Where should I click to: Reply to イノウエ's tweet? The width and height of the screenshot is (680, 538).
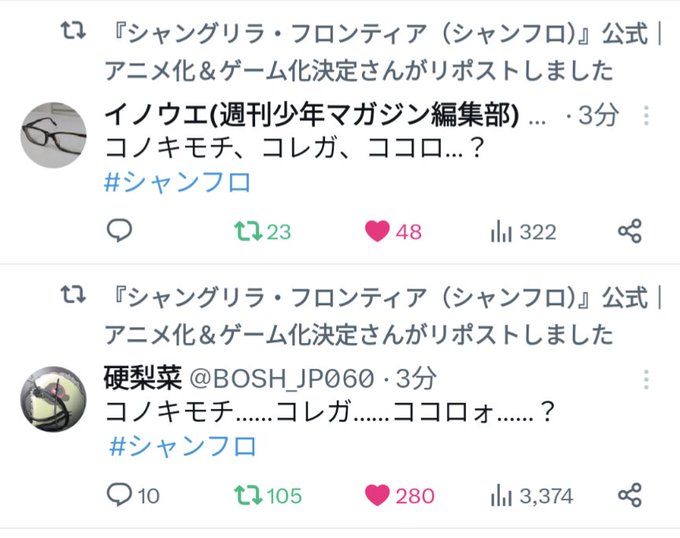[x=119, y=232]
